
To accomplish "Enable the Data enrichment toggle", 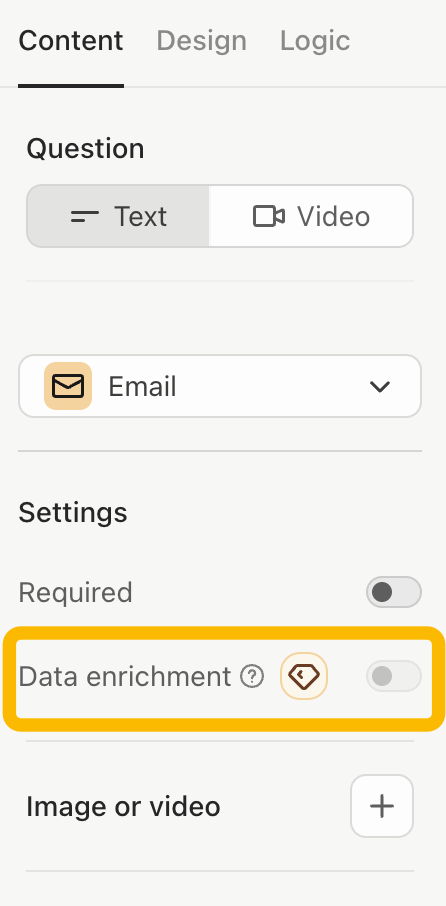I will pyautogui.click(x=393, y=676).
